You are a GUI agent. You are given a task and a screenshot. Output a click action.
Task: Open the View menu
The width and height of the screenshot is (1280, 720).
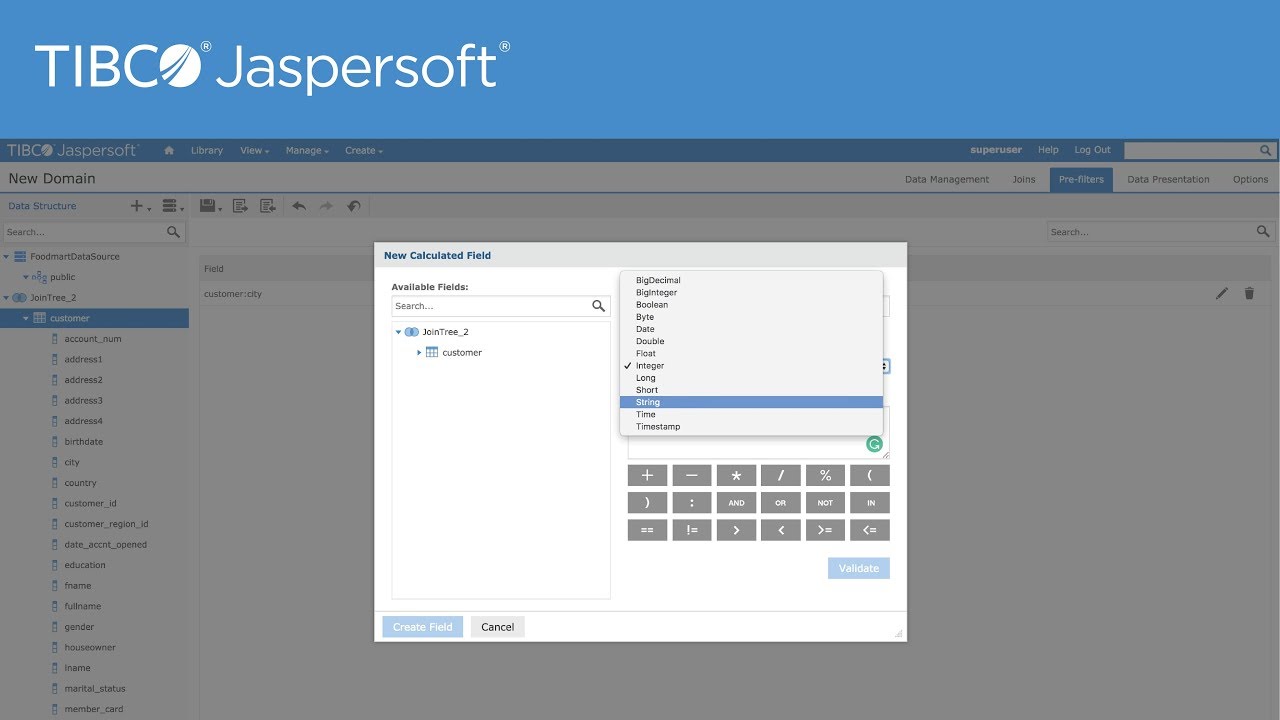pos(254,150)
